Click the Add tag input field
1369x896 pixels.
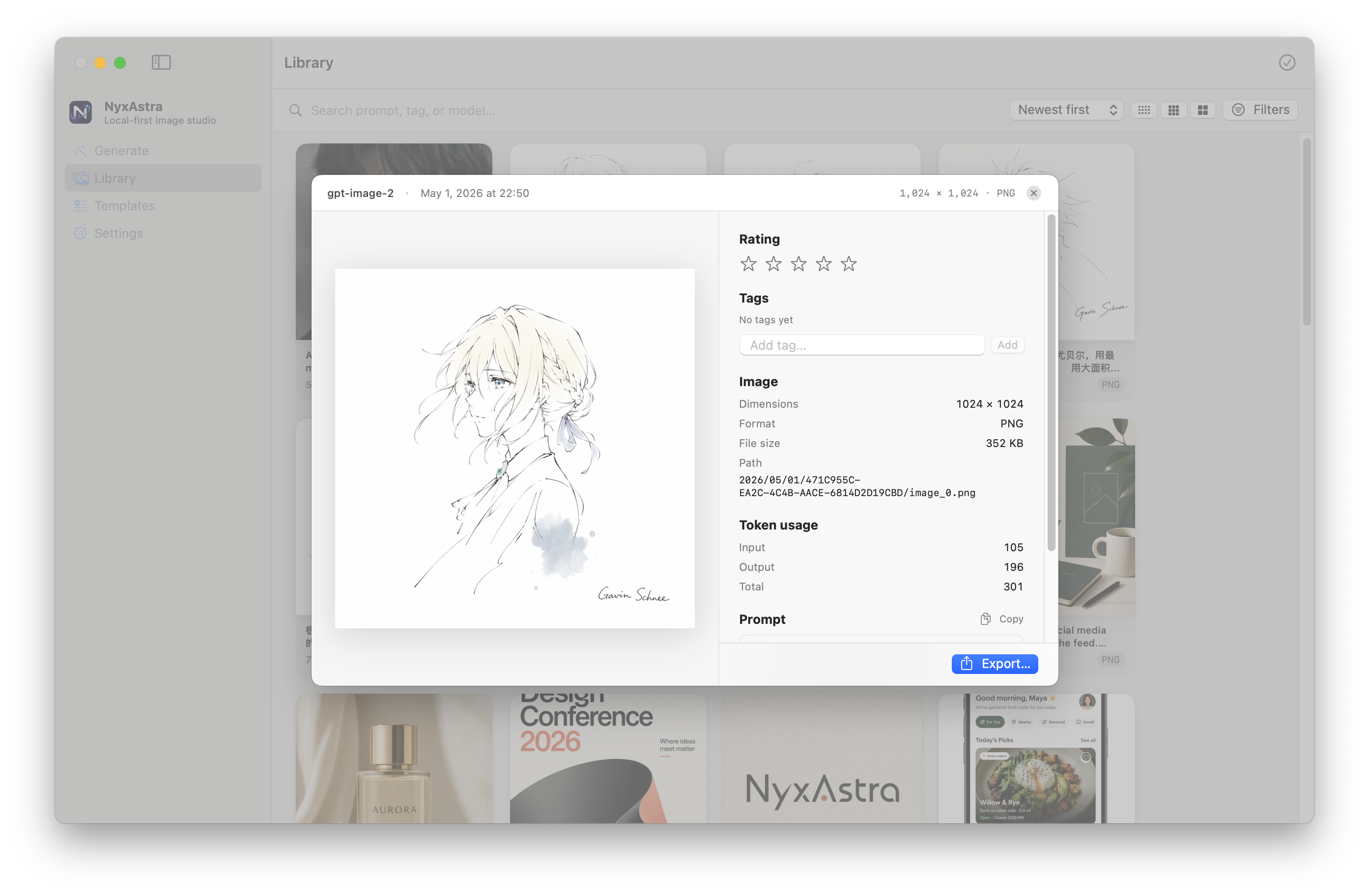pos(862,345)
